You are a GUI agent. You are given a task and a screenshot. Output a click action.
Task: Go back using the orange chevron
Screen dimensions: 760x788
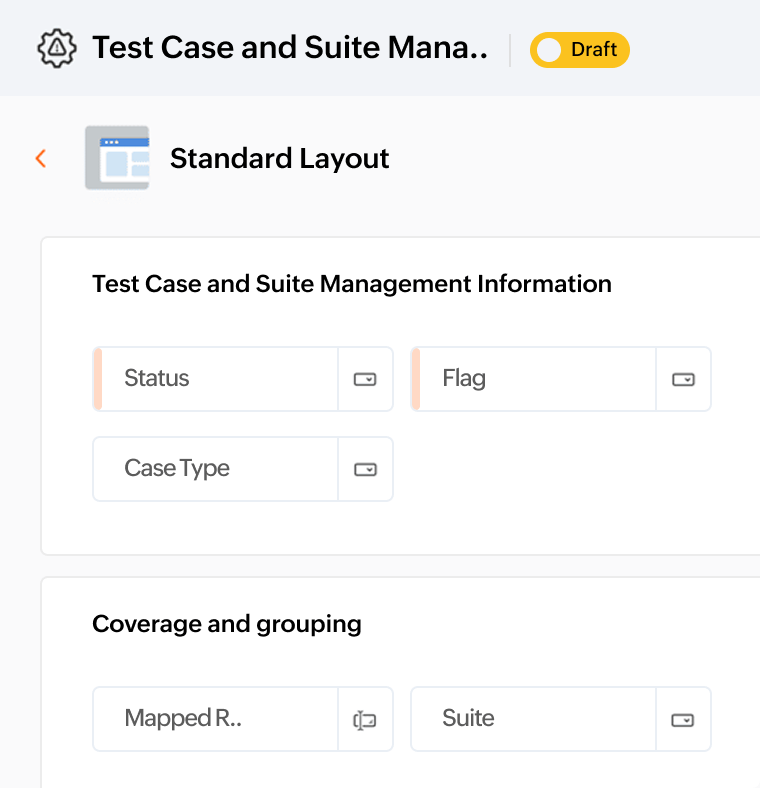tap(41, 158)
